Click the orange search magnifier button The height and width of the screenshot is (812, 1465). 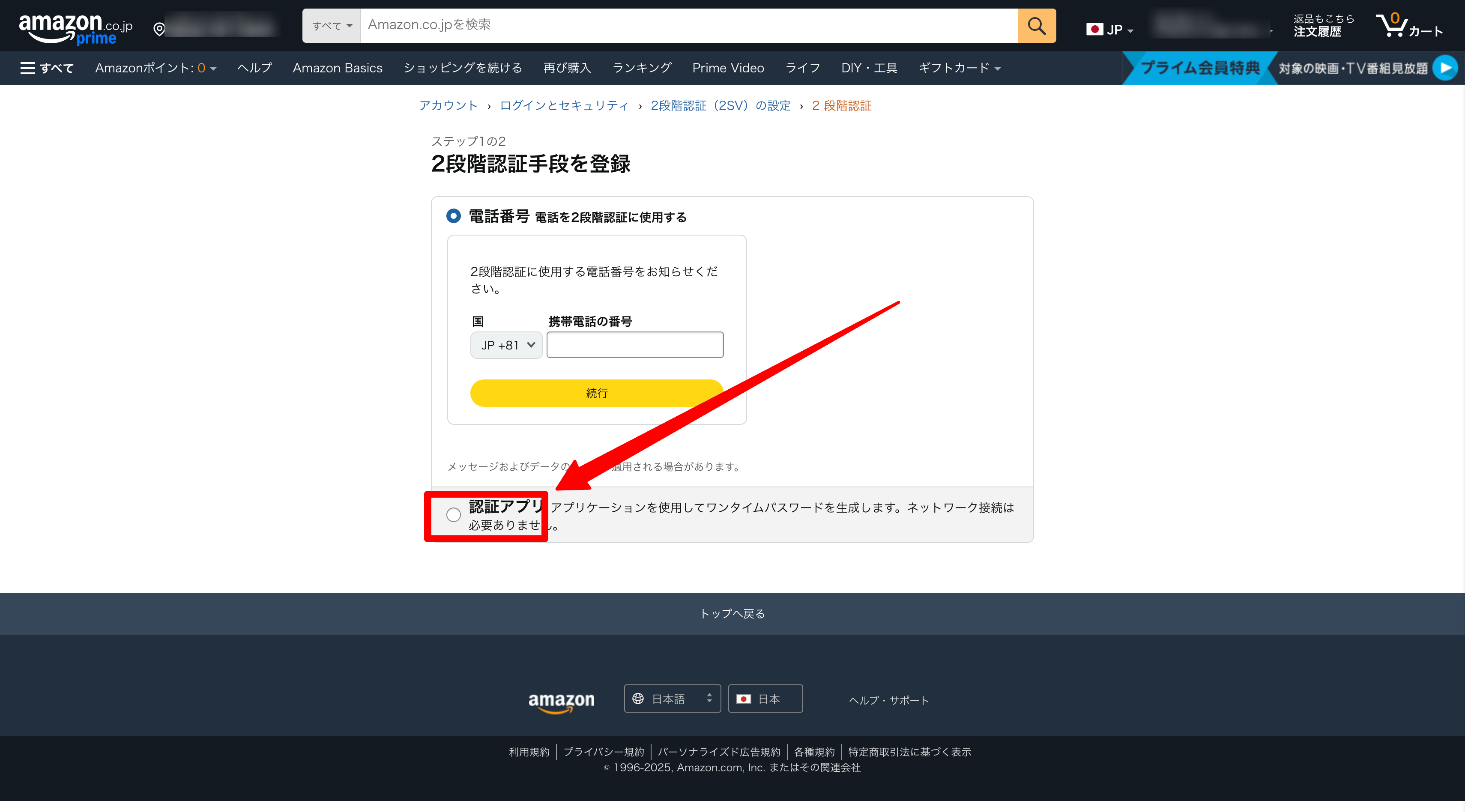1036,26
